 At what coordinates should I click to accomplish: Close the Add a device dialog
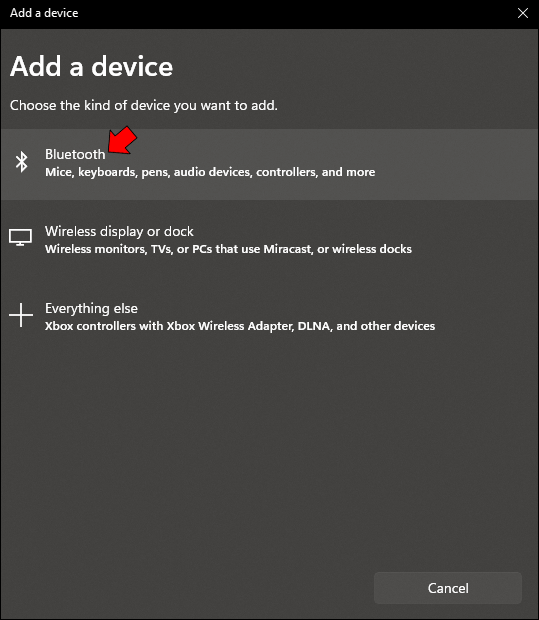click(x=523, y=13)
